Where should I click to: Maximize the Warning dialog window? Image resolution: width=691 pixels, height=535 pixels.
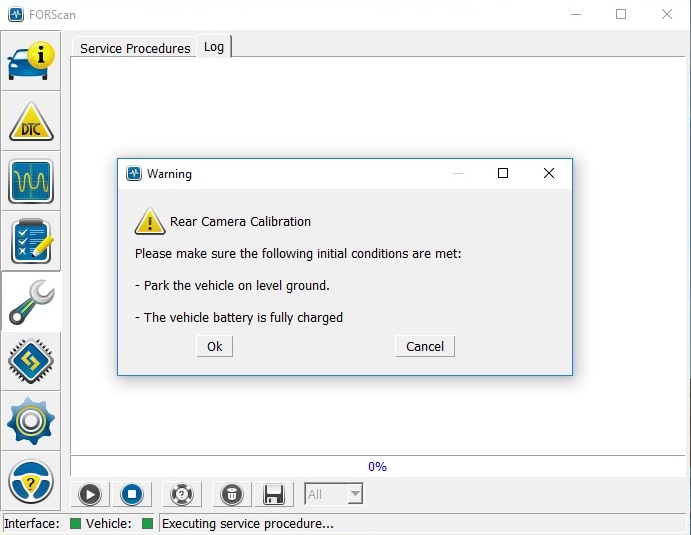(x=503, y=173)
